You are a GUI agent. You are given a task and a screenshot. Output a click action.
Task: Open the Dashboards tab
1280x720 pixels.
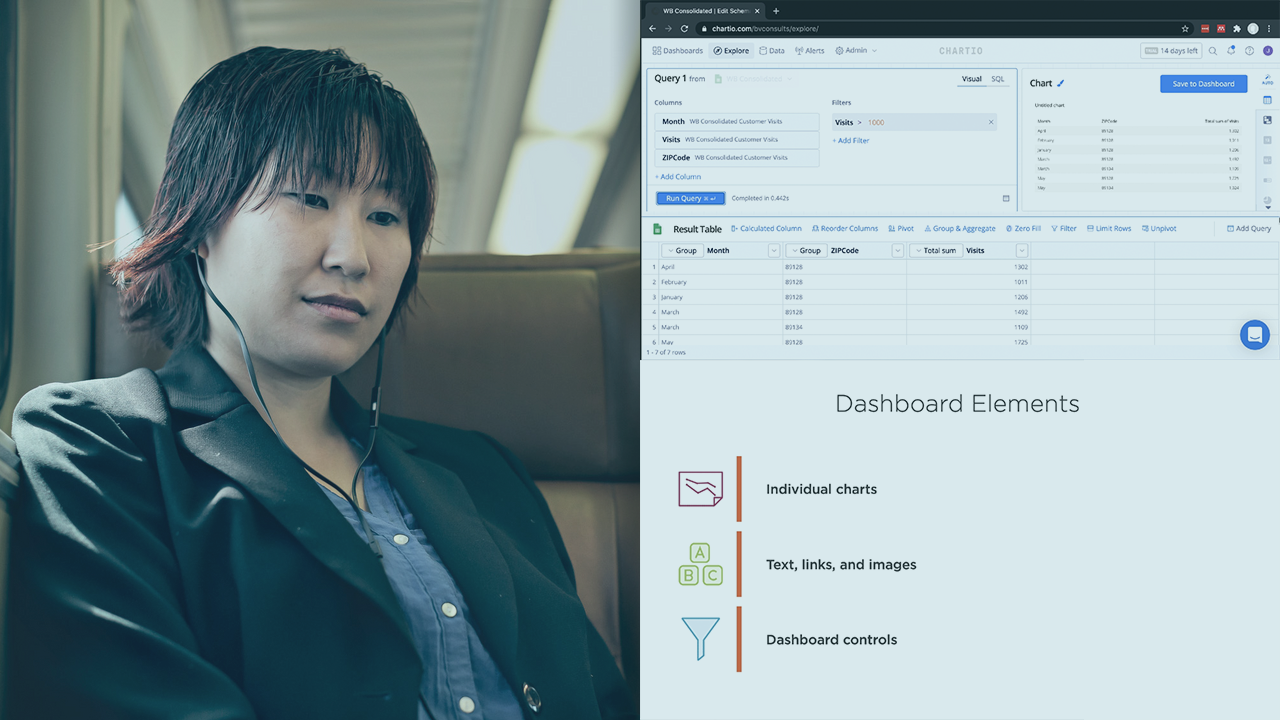pyautogui.click(x=678, y=51)
